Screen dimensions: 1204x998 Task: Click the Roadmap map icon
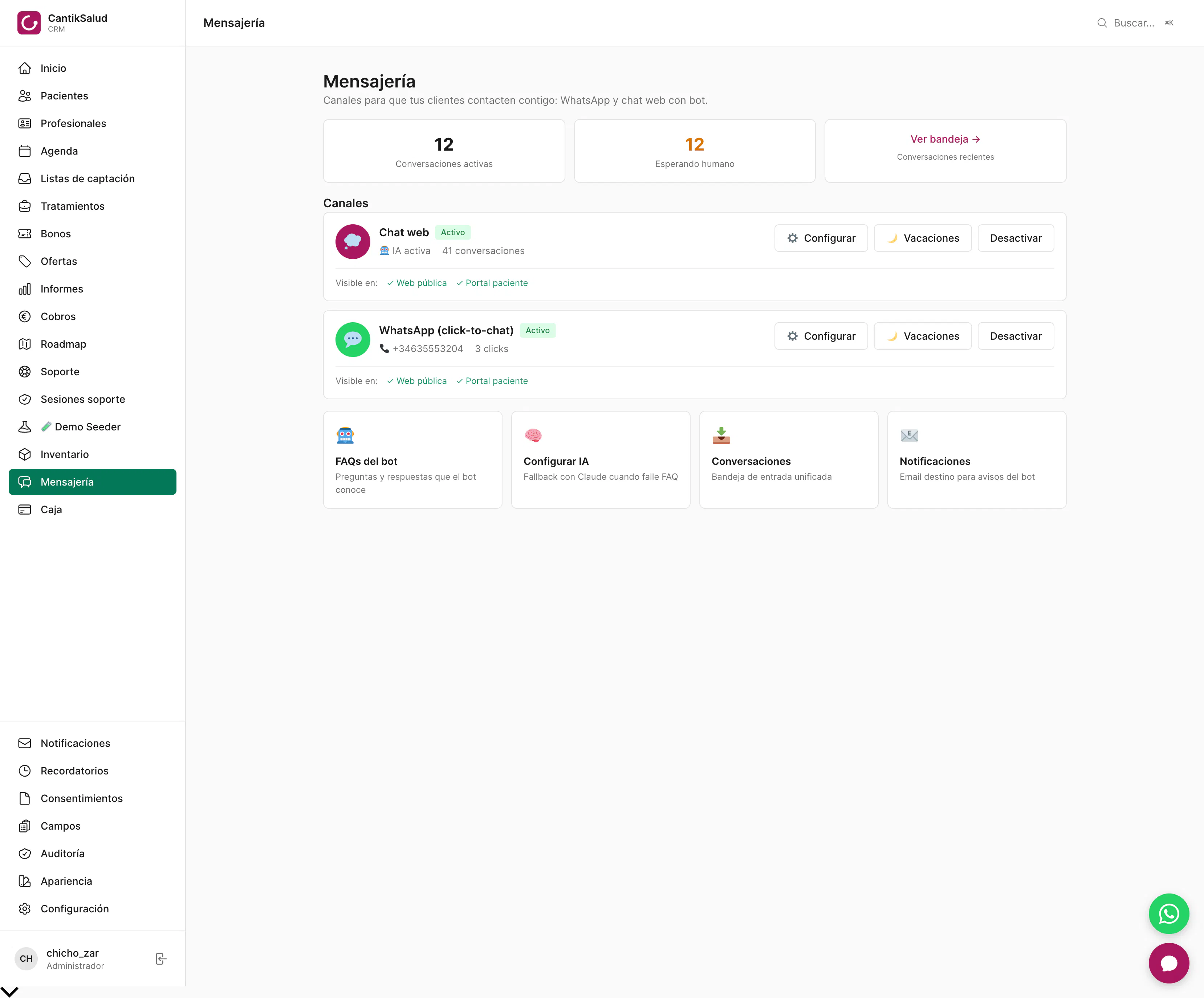coord(25,344)
